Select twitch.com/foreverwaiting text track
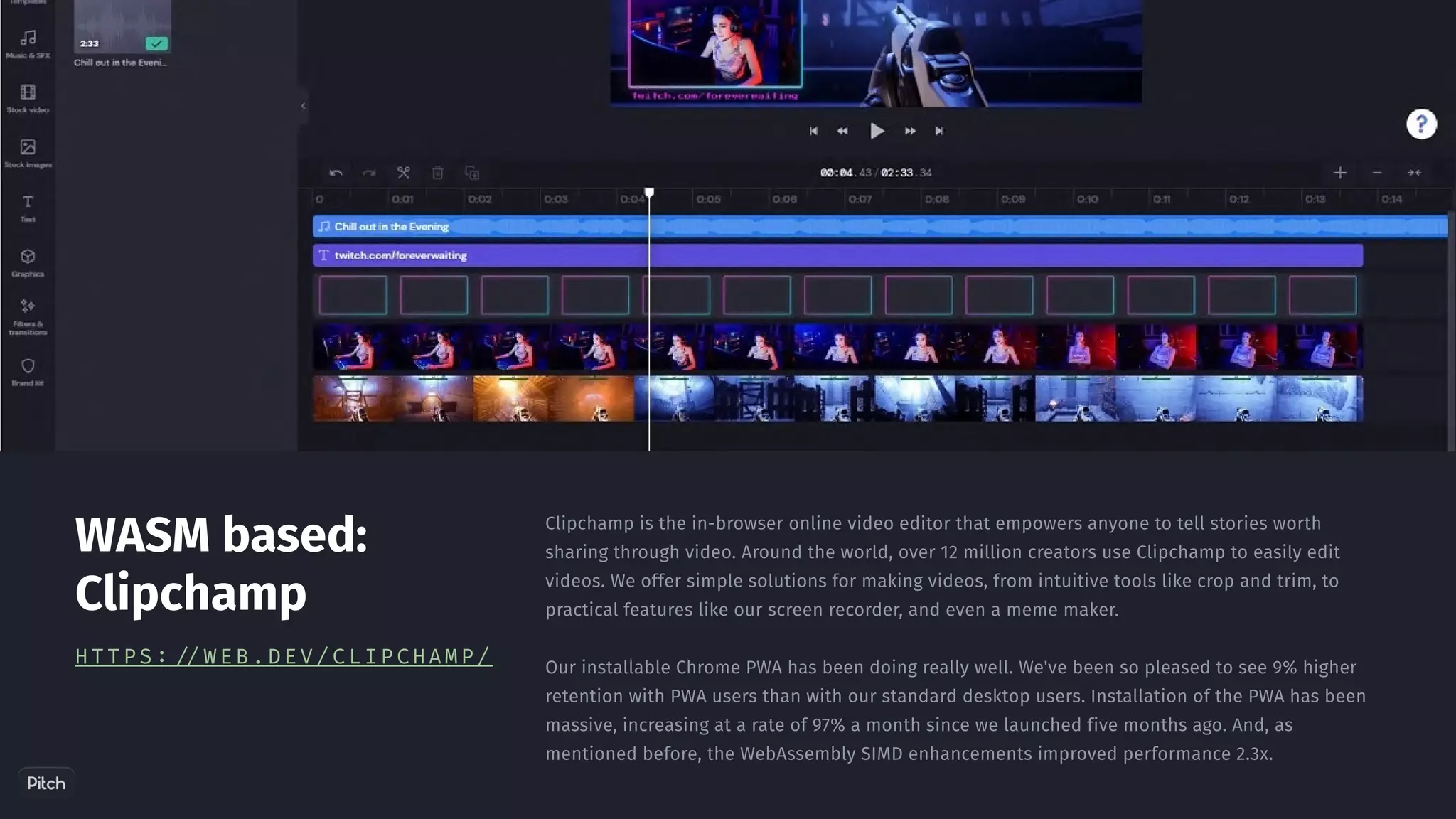This screenshot has height=819, width=1456. click(x=838, y=255)
